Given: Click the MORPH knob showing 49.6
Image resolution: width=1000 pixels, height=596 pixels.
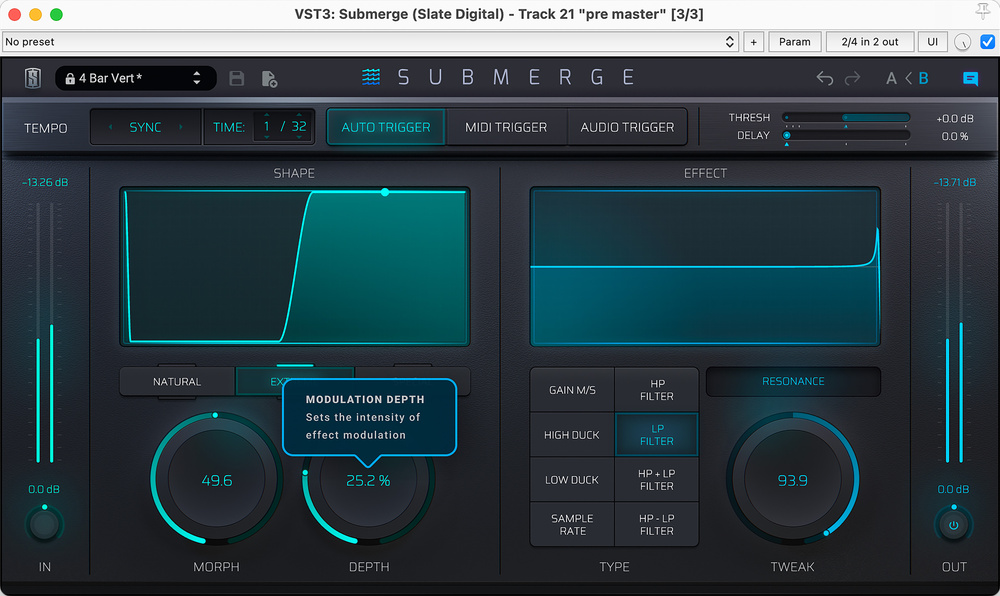Looking at the screenshot, I should point(216,480).
